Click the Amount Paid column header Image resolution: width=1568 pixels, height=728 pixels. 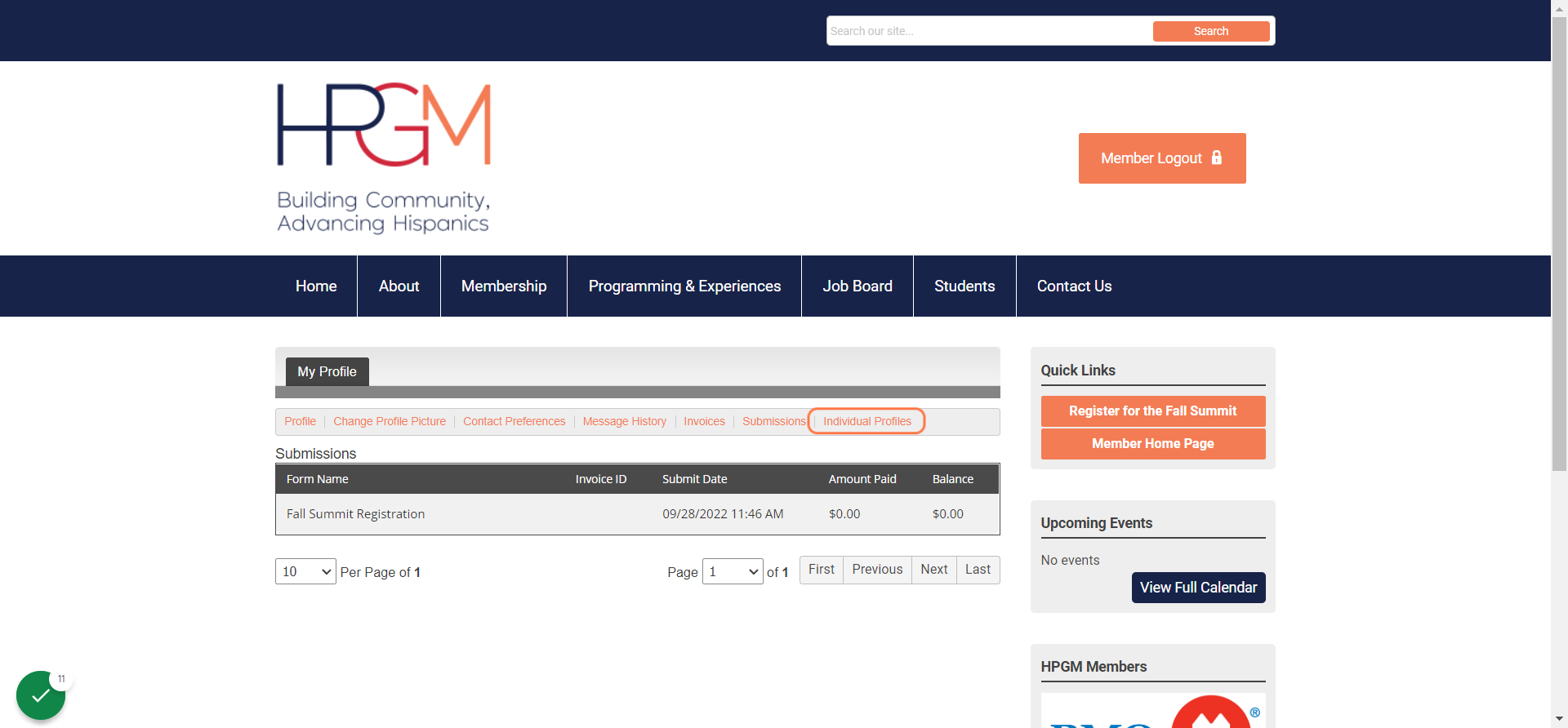862,479
